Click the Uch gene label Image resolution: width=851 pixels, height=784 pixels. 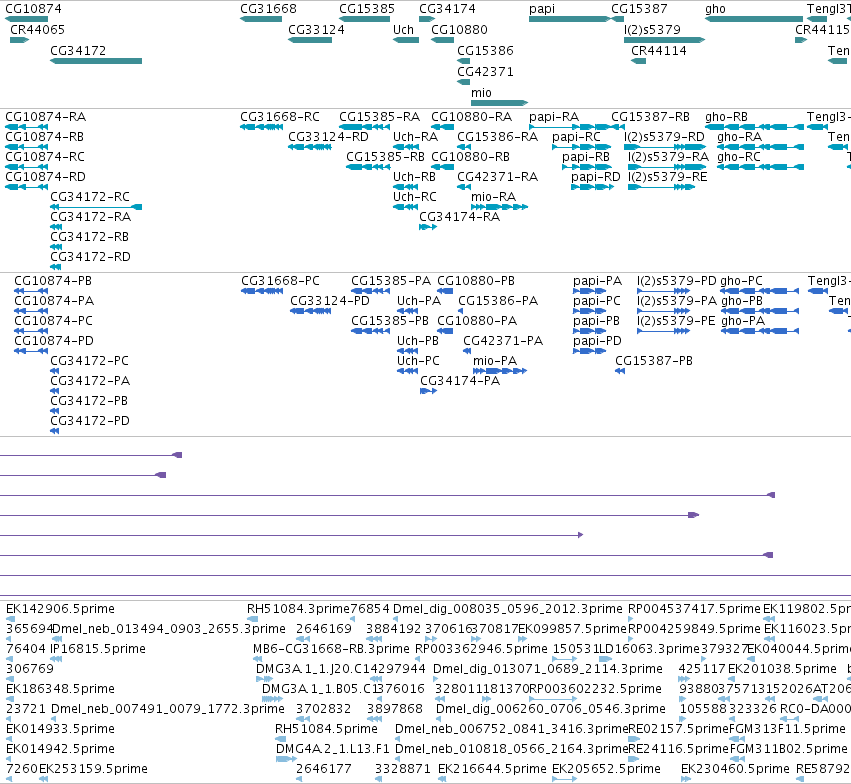pos(403,29)
